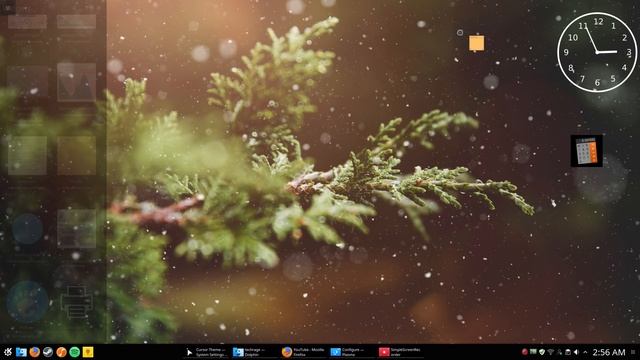The height and width of the screenshot is (360, 640).
Task: Switch to YouTube Mozilla Firefox window
Action: (x=303, y=352)
